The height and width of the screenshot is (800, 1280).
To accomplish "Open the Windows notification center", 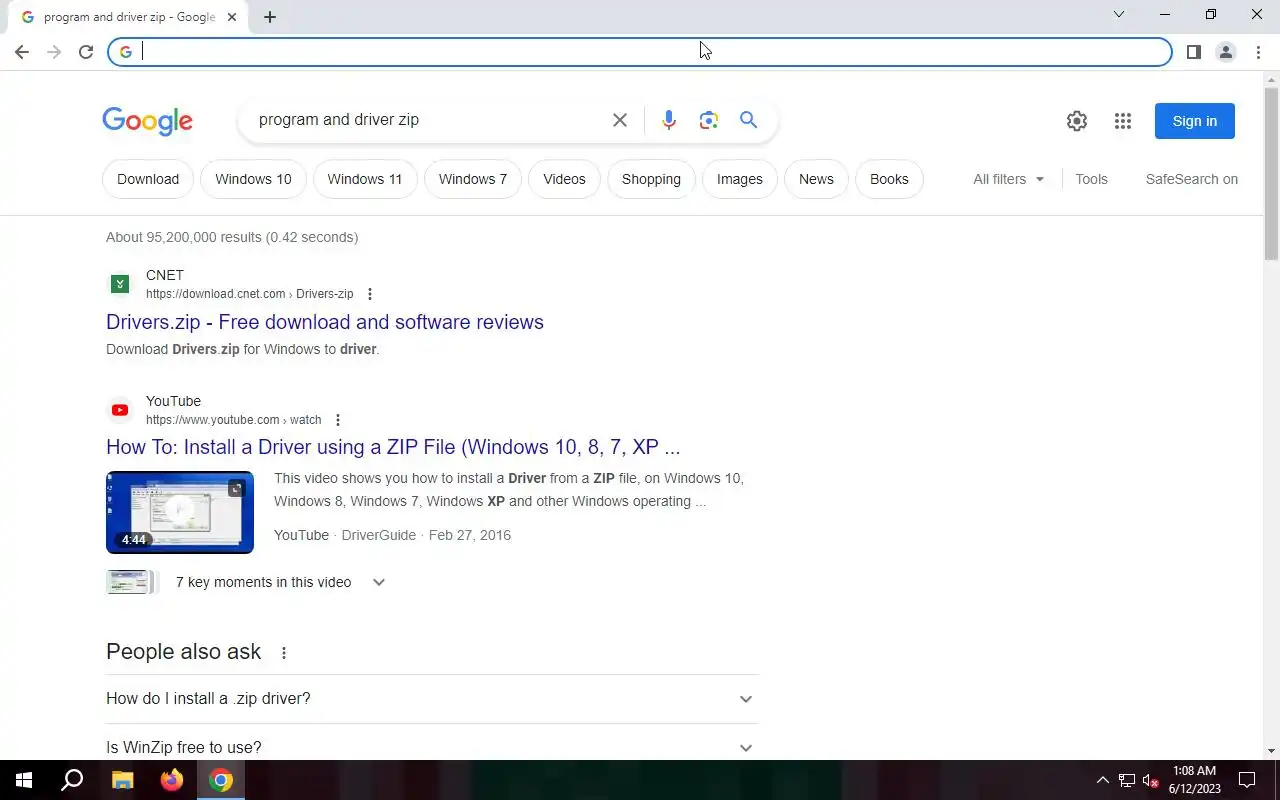I will tap(1247, 780).
